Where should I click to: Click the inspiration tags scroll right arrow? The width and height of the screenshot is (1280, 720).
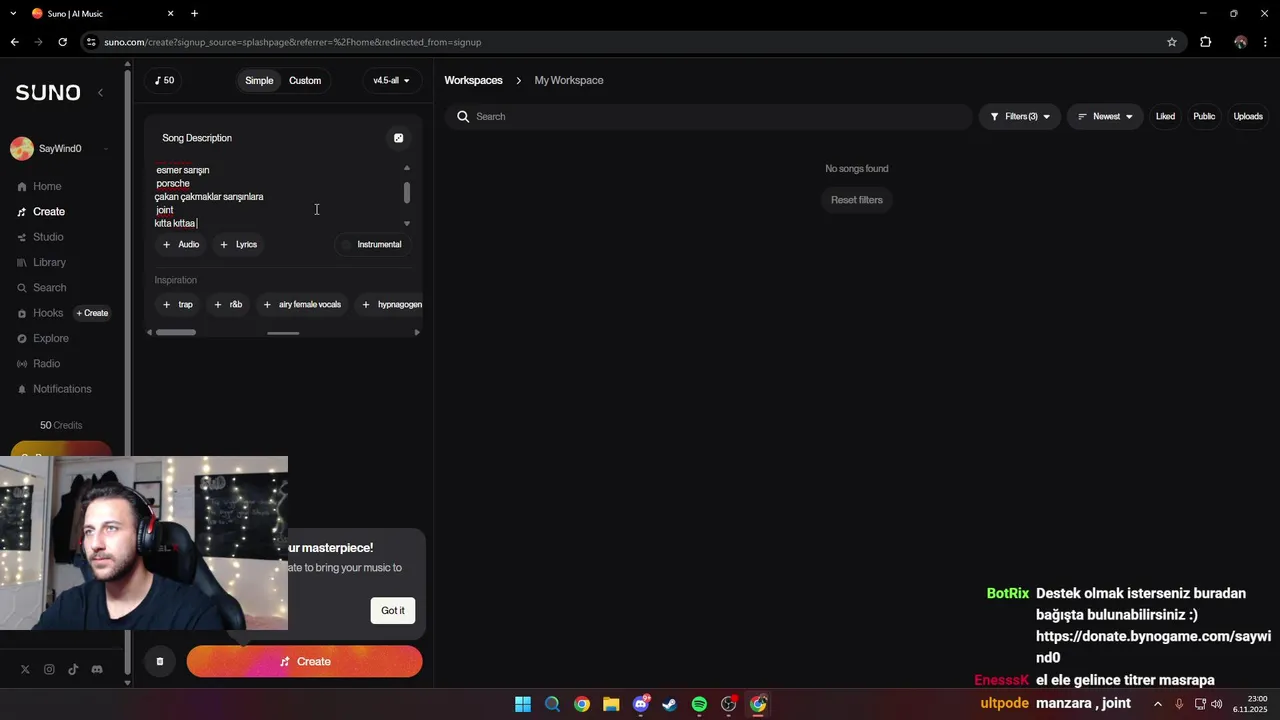click(417, 332)
